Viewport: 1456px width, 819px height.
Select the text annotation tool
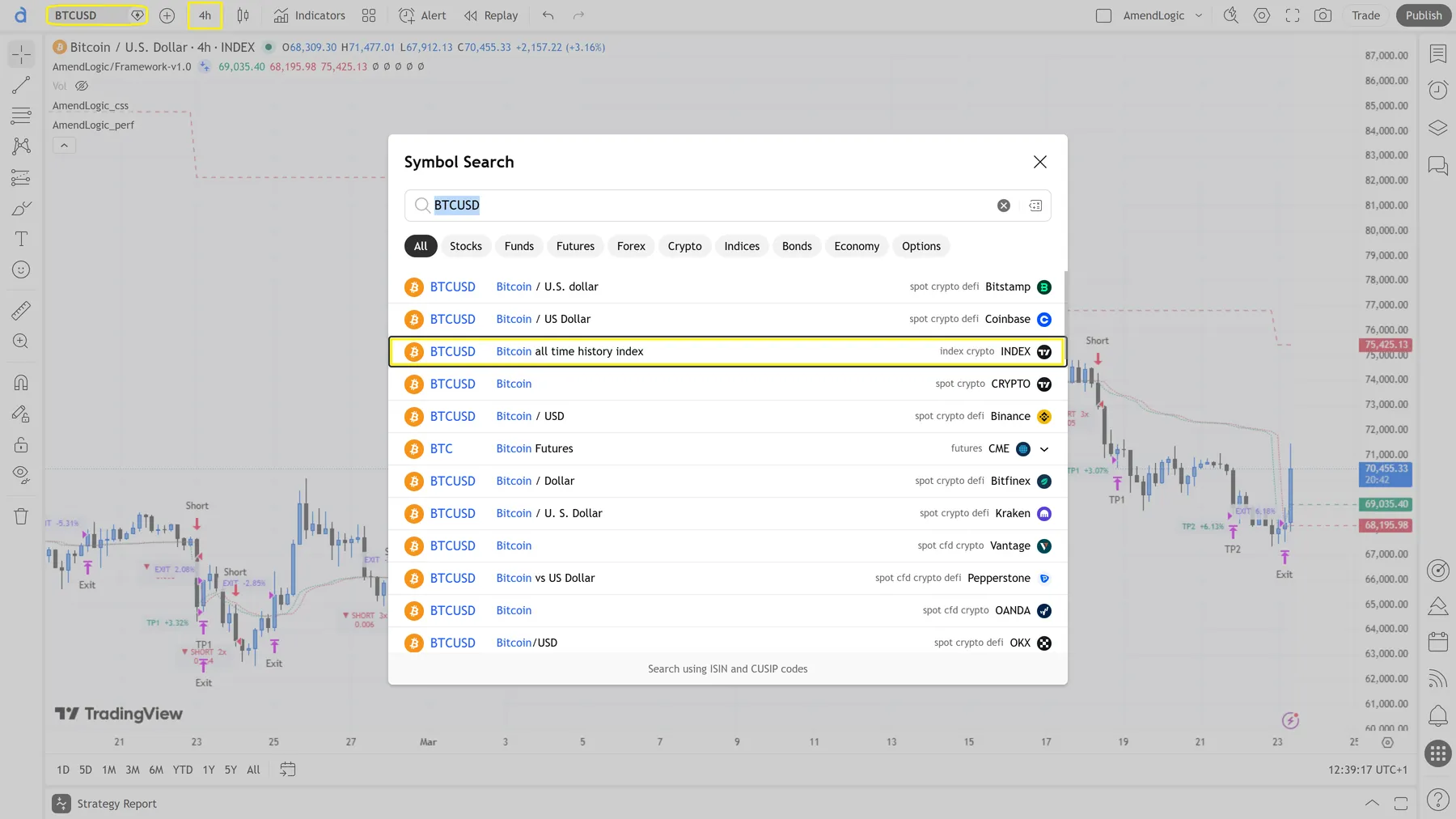coord(21,239)
